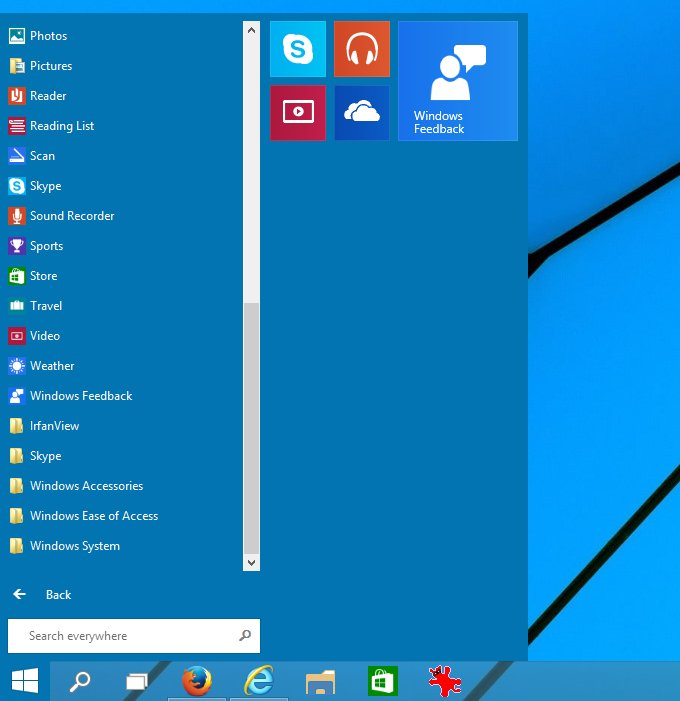
Task: Click the taskbar Search magnifier icon
Action: (x=80, y=681)
